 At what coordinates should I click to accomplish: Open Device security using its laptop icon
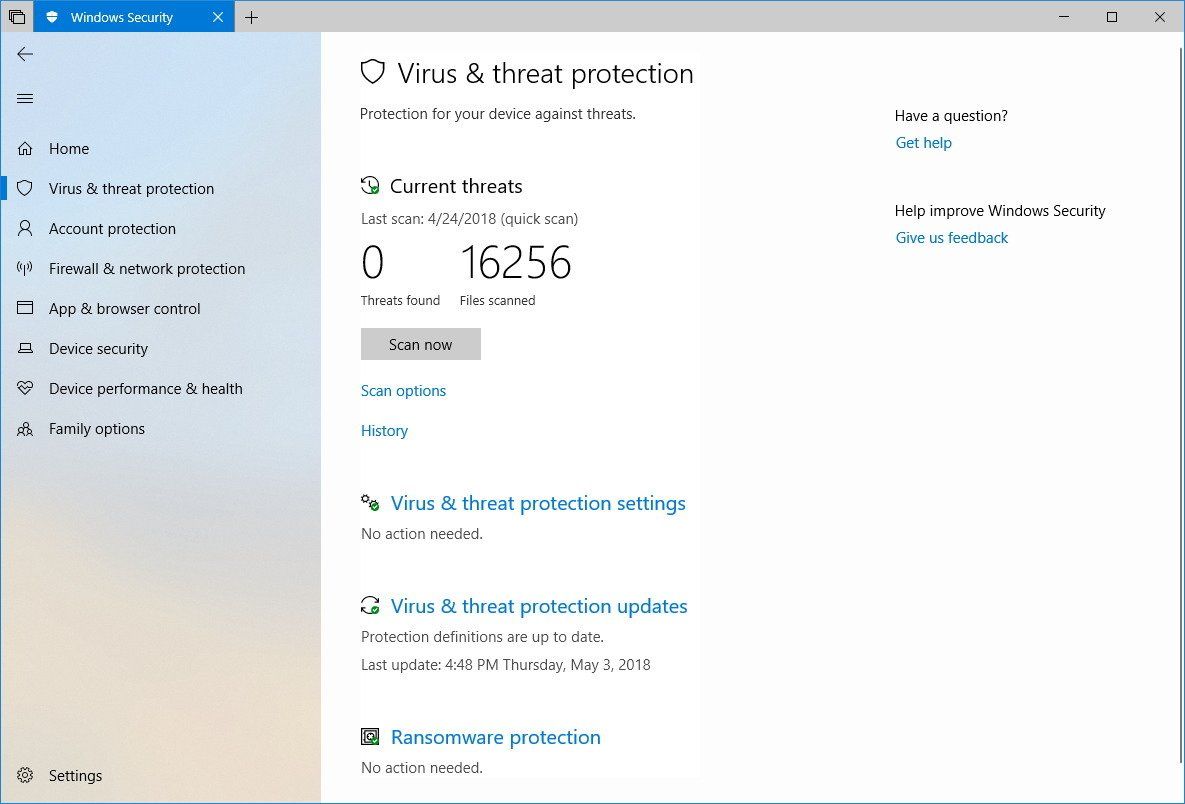25,348
